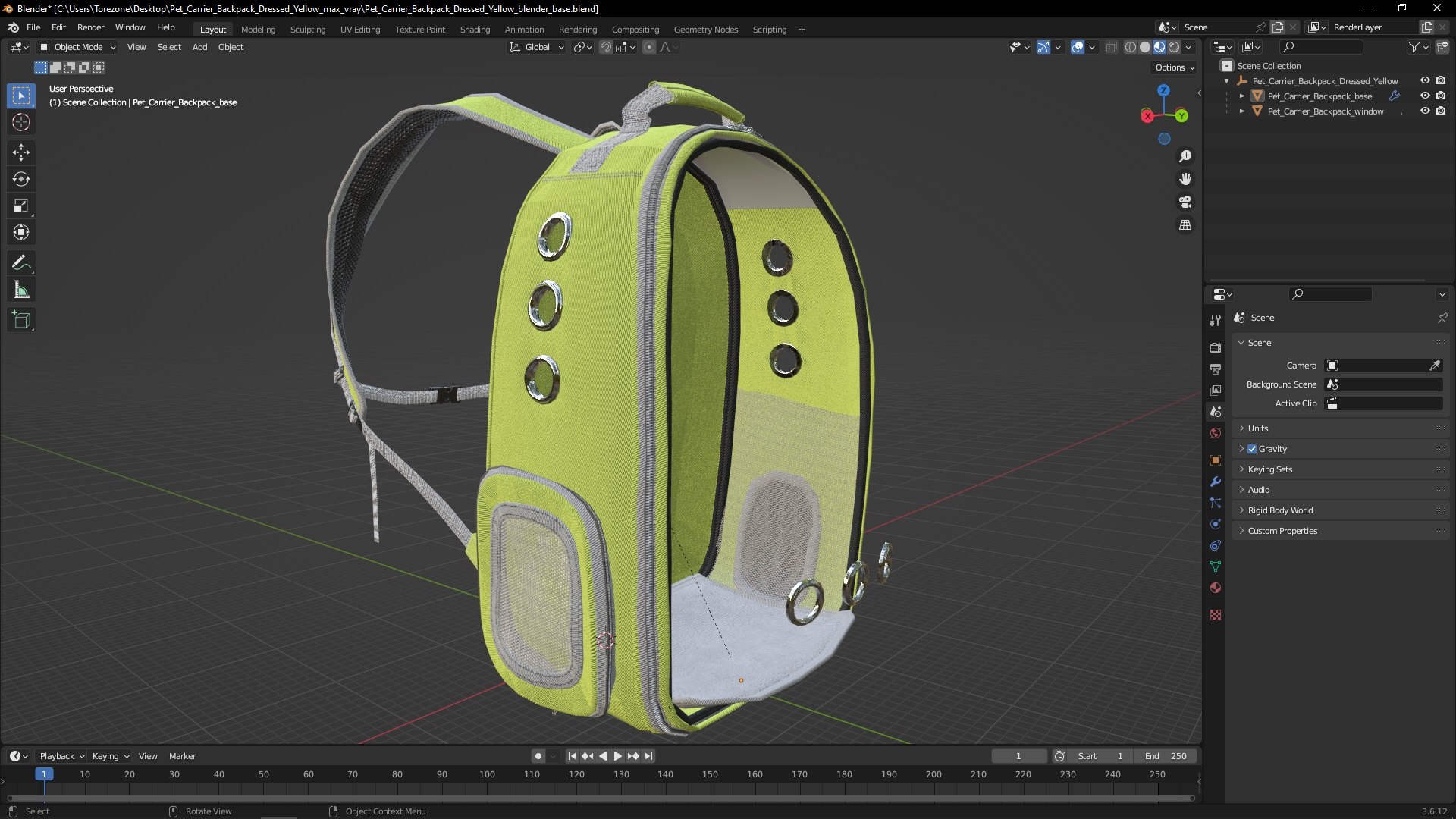Open the World properties tab
Image resolution: width=1456 pixels, height=819 pixels.
click(1216, 433)
